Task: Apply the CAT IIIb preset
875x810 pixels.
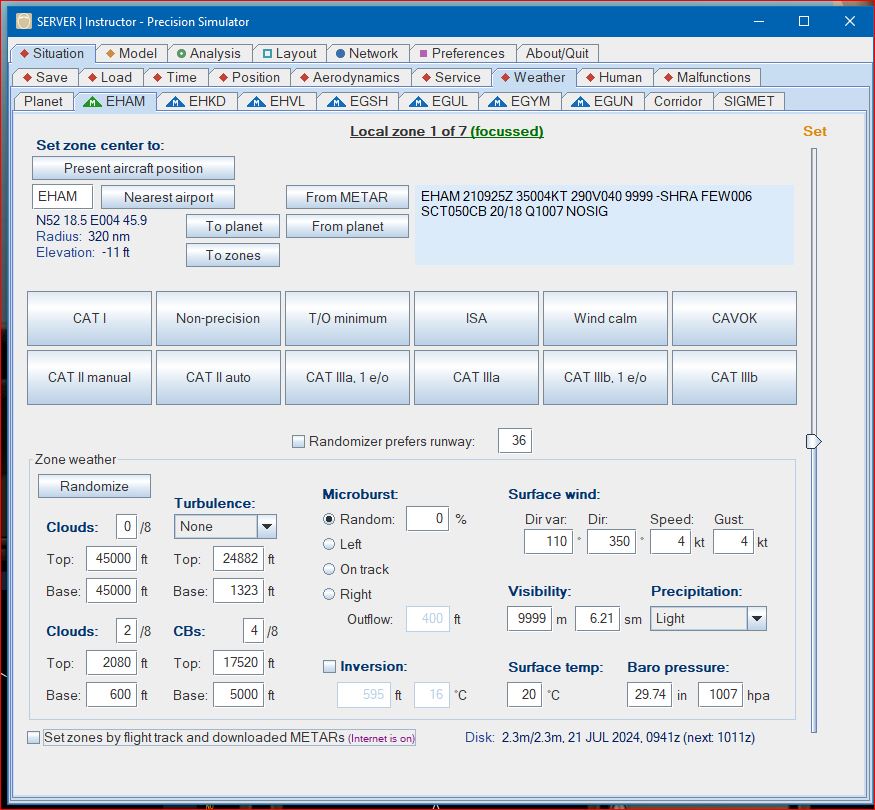Action: (x=734, y=378)
